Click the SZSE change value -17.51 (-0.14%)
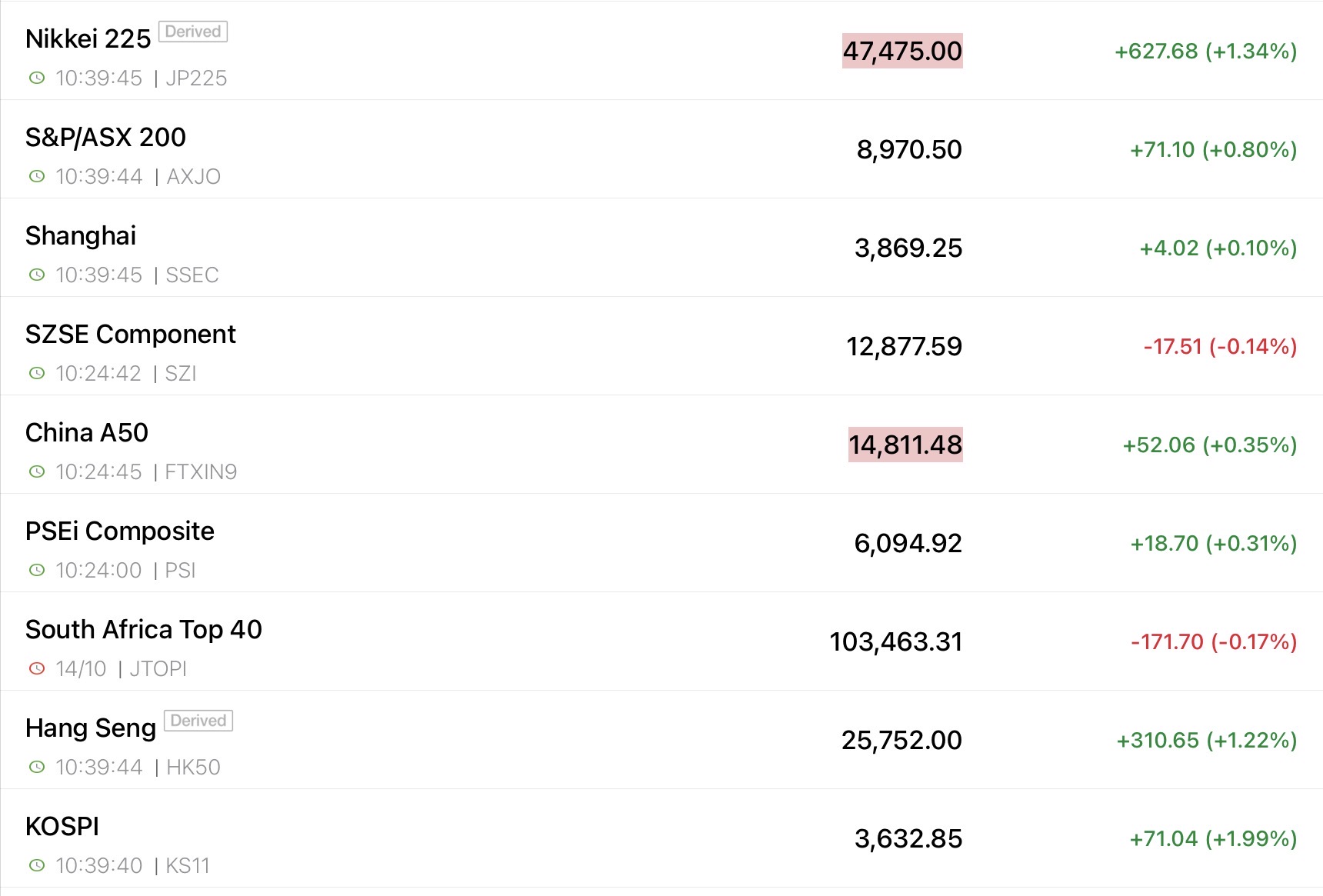The height and width of the screenshot is (896, 1323). coord(1220,346)
